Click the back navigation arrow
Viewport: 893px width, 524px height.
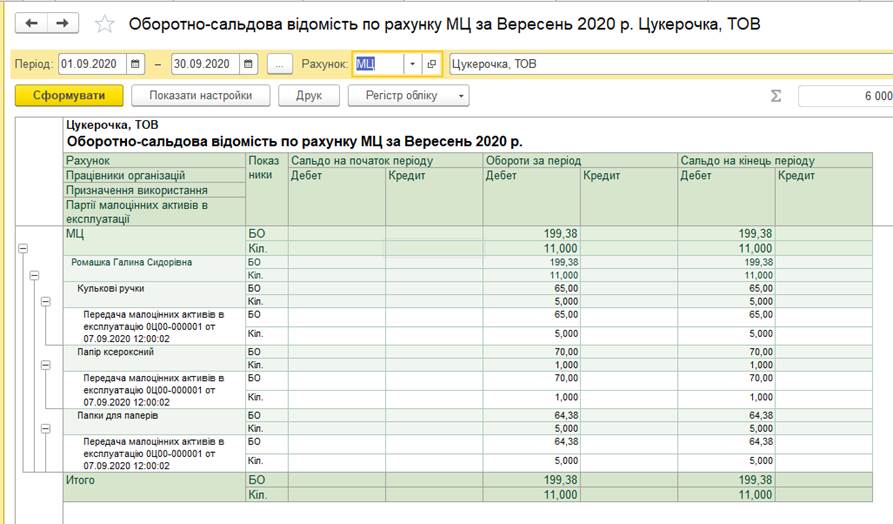[x=32, y=23]
